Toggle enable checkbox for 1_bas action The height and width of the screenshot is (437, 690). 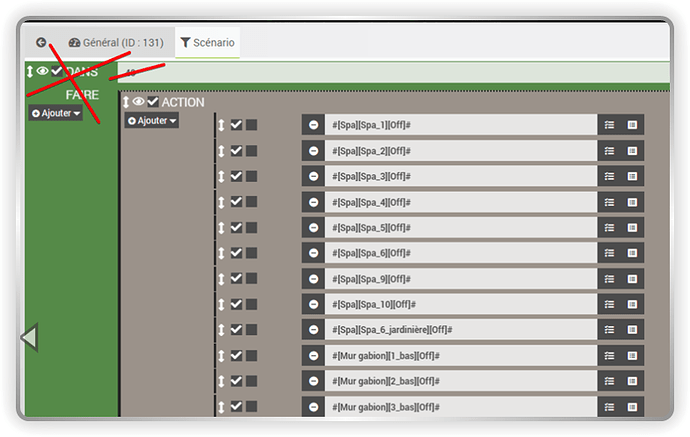[236, 355]
